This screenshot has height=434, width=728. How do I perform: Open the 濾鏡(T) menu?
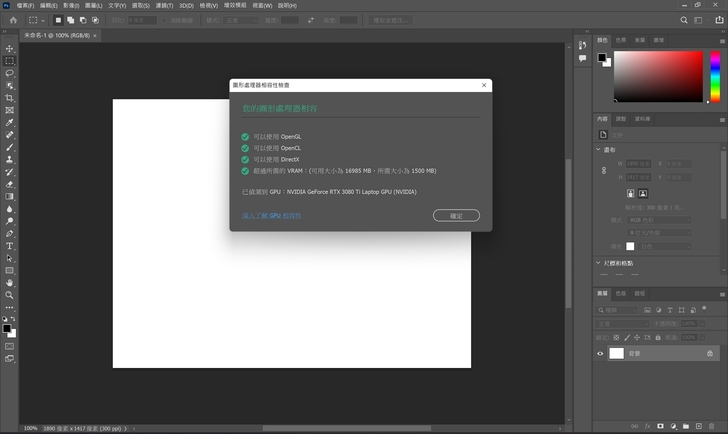[x=179, y=5]
